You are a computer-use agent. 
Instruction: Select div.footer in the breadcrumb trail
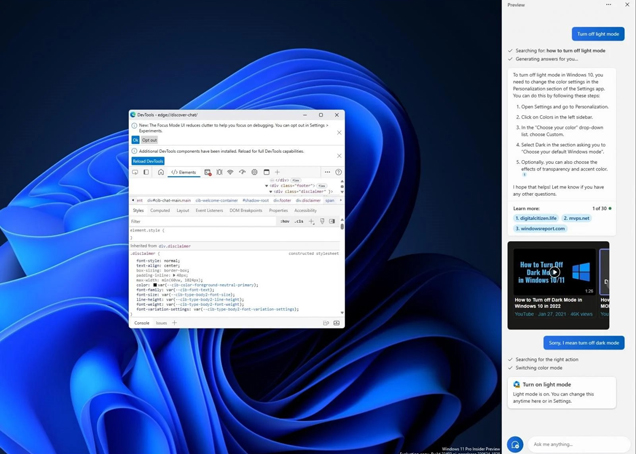click(x=282, y=200)
